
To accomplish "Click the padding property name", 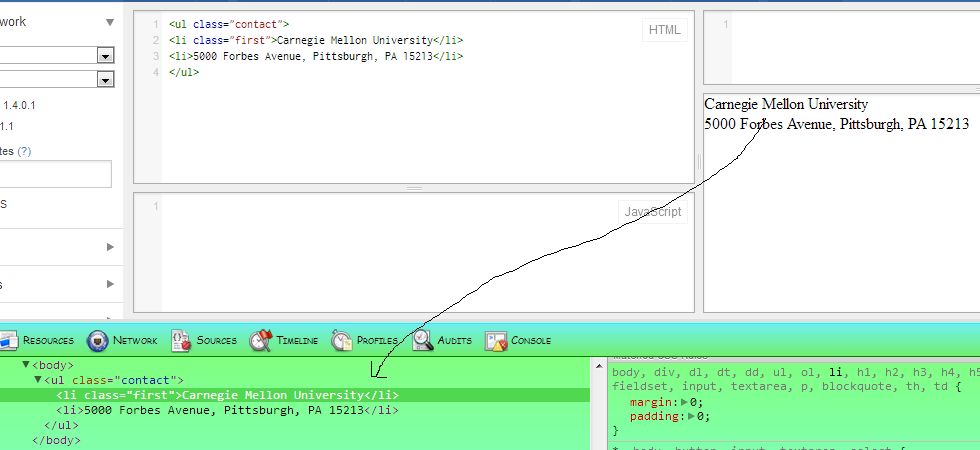I will [654, 416].
